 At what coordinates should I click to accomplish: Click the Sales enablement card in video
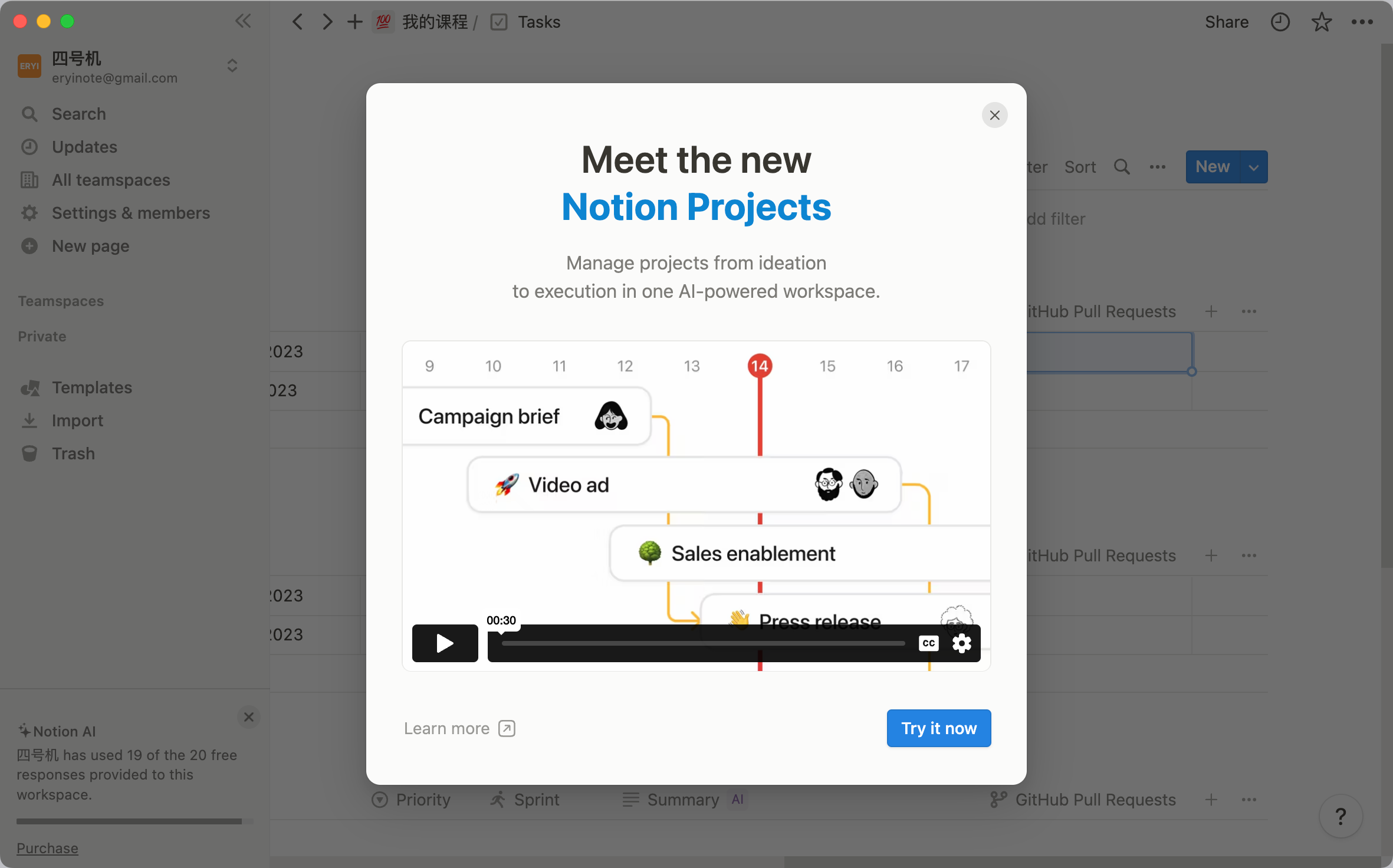point(800,554)
